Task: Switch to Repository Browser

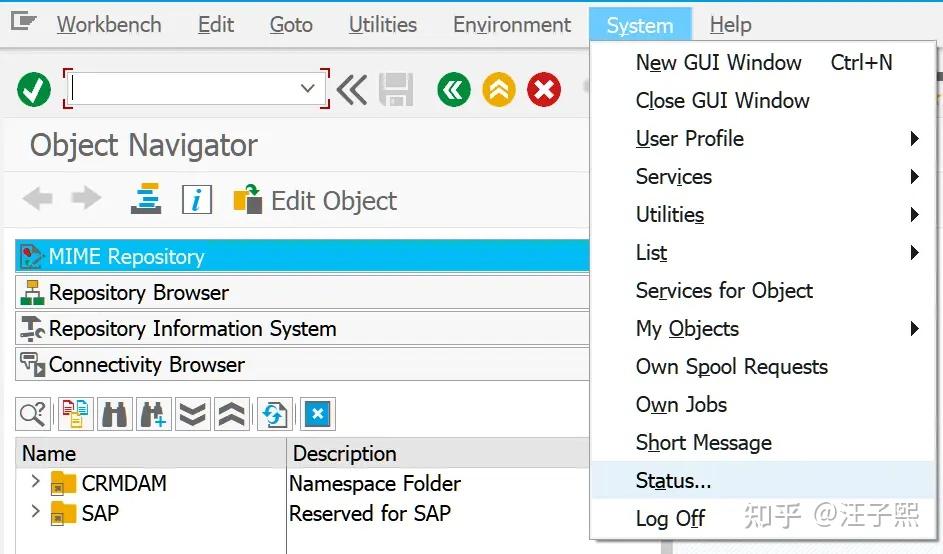Action: point(302,292)
